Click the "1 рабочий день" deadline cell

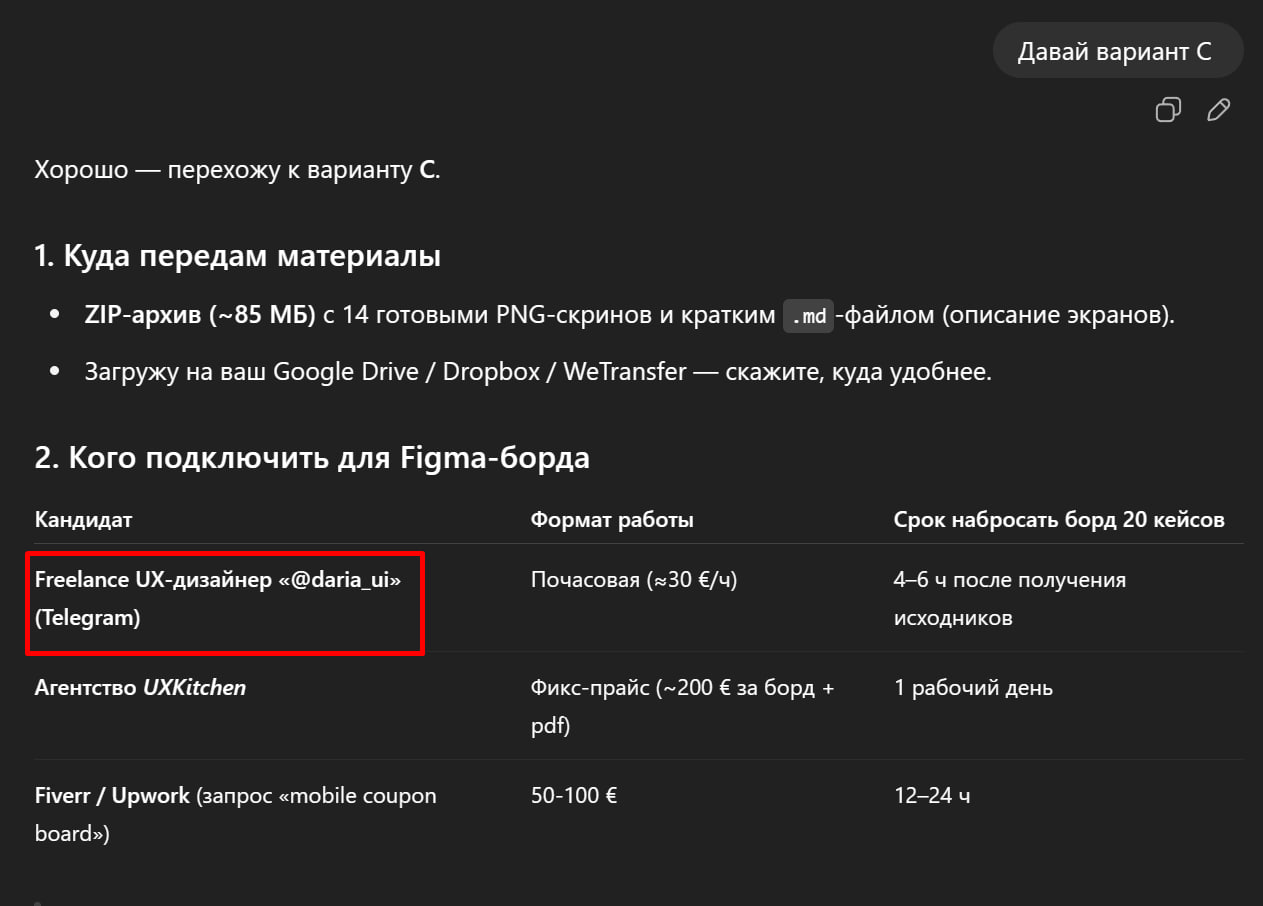pos(973,688)
